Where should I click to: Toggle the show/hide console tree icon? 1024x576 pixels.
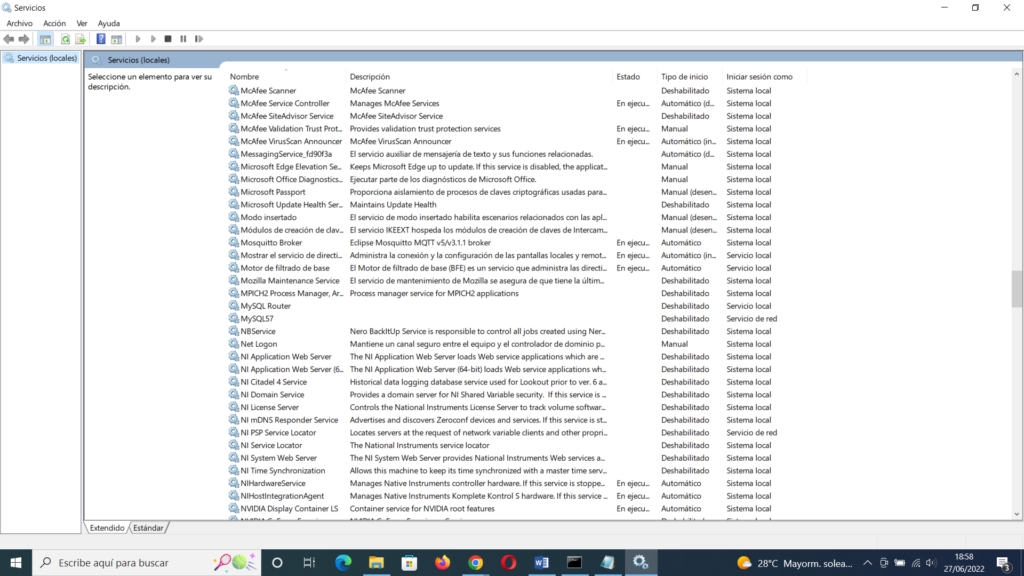[45, 39]
